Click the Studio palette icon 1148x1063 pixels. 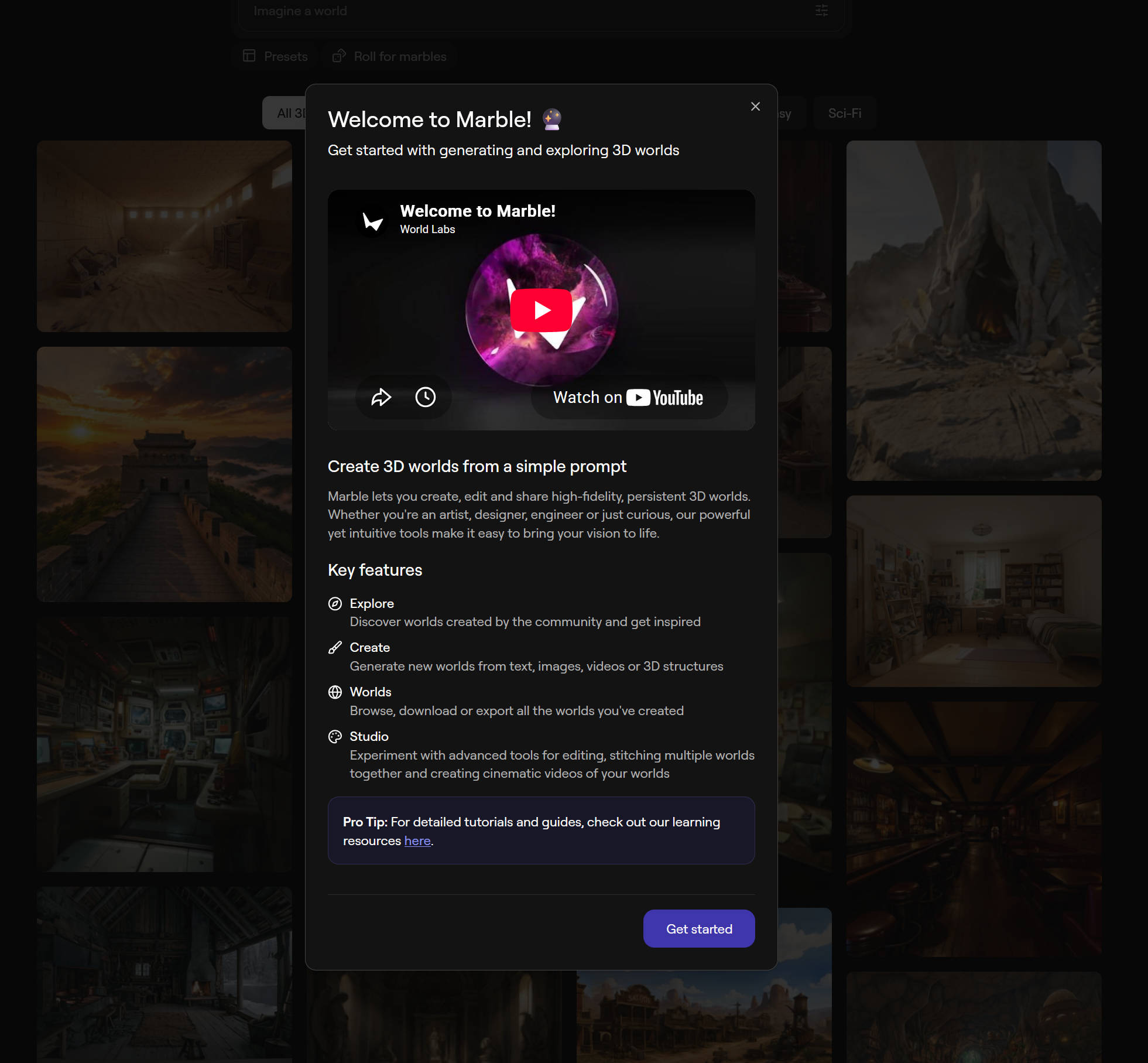pyautogui.click(x=335, y=736)
